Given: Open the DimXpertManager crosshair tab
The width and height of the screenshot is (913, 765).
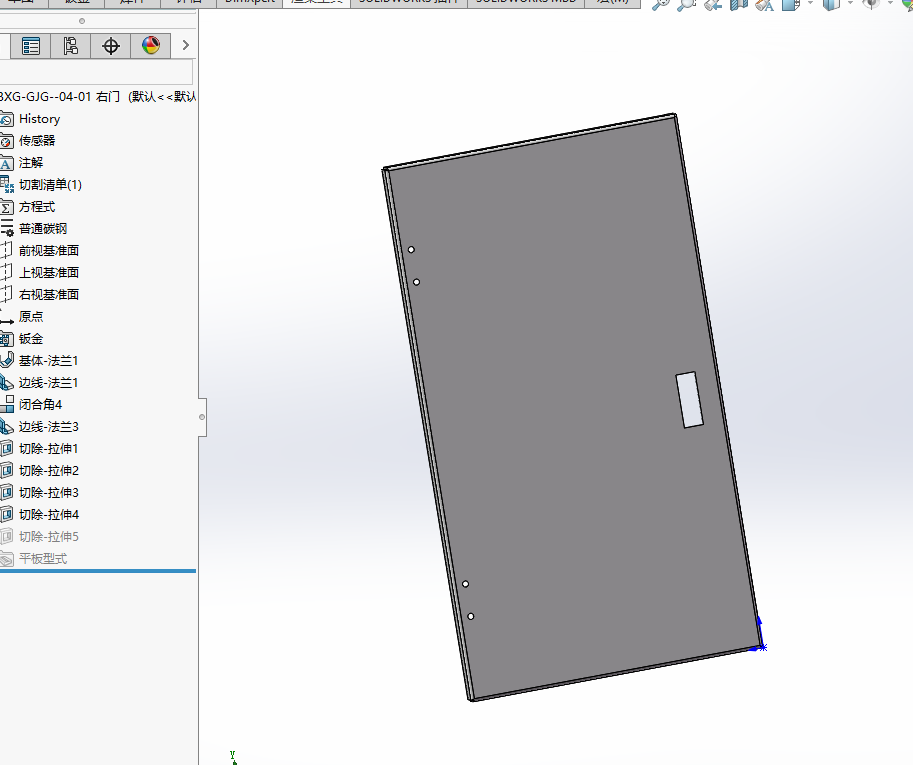Looking at the screenshot, I should [111, 46].
